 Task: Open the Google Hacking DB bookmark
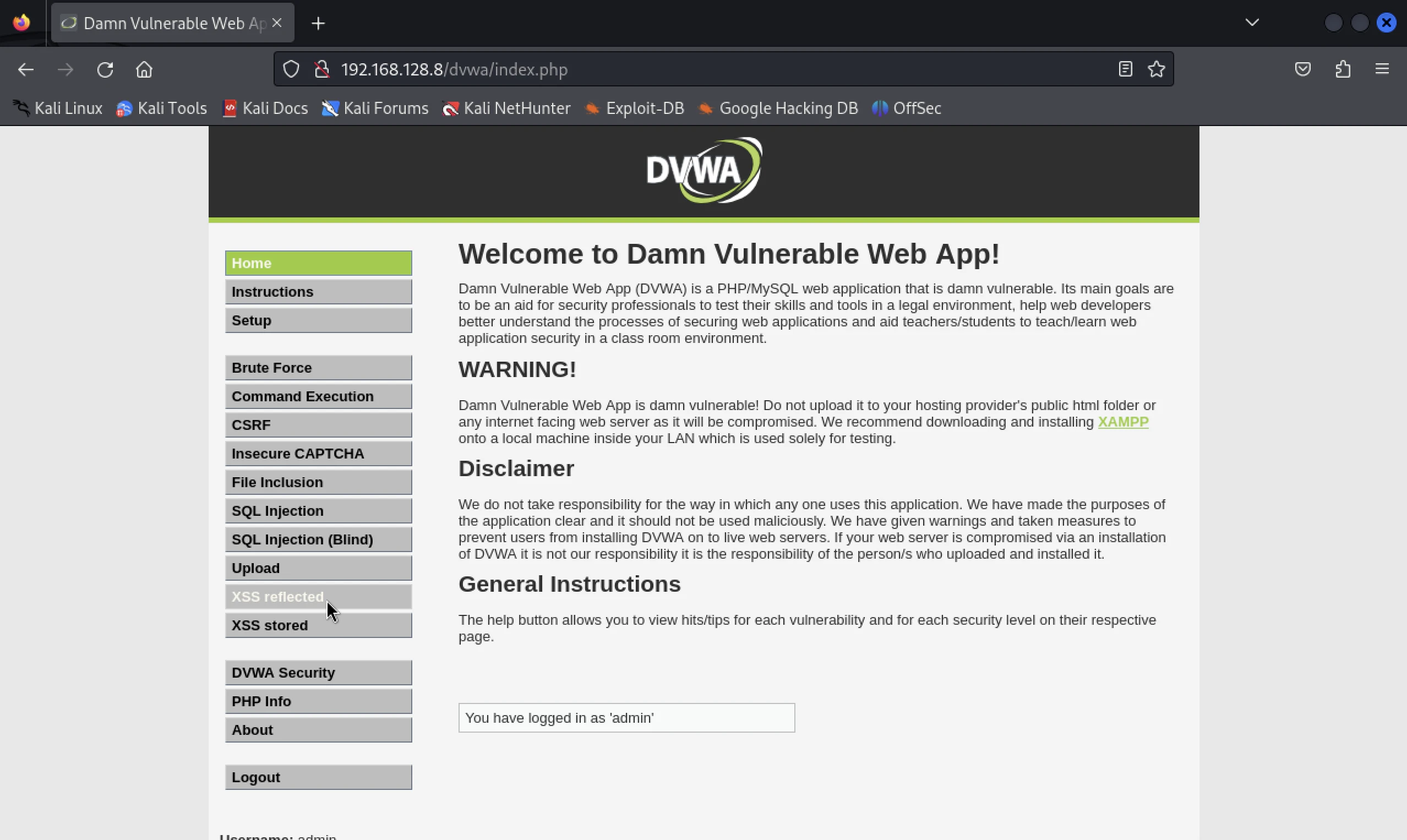click(x=778, y=108)
